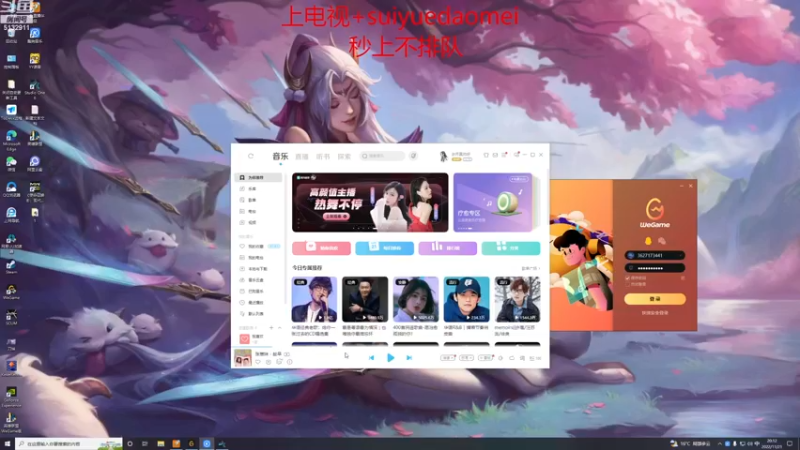This screenshot has height=450, width=800.
Task: Open the skin shirt icon in header
Action: 486,155
